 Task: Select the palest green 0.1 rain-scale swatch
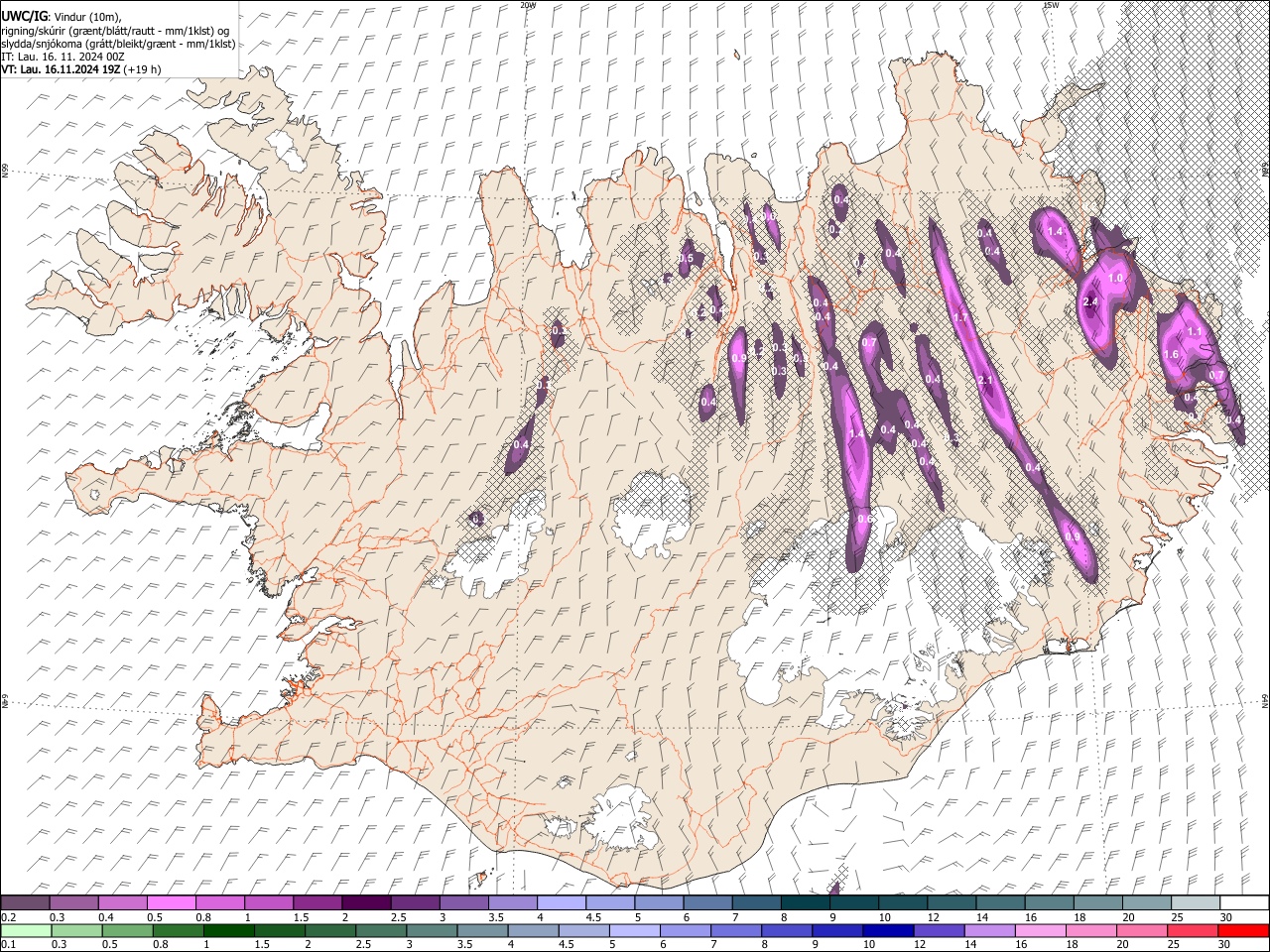point(27,930)
